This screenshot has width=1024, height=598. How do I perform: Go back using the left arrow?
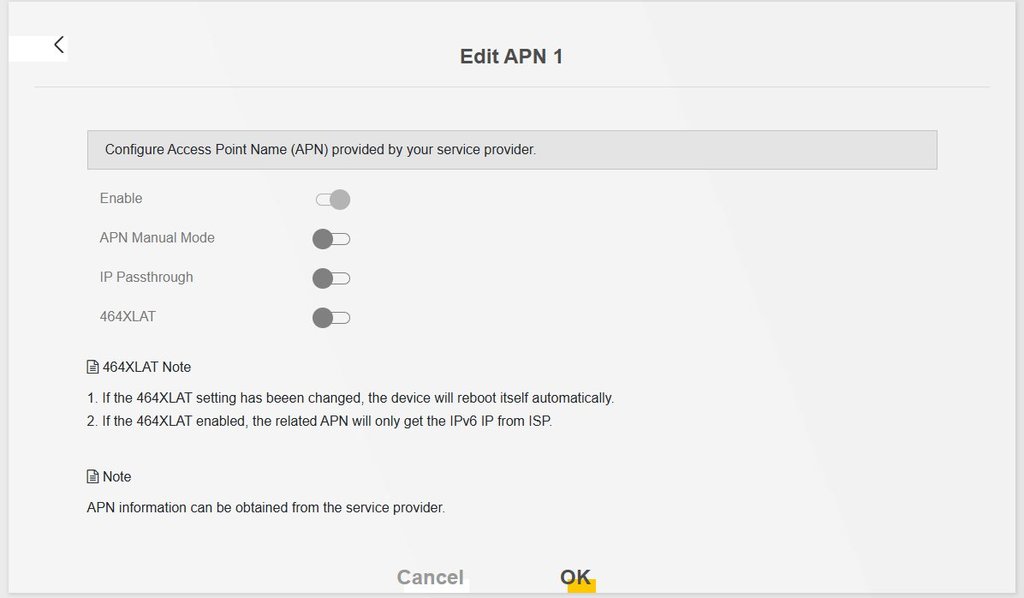click(59, 45)
